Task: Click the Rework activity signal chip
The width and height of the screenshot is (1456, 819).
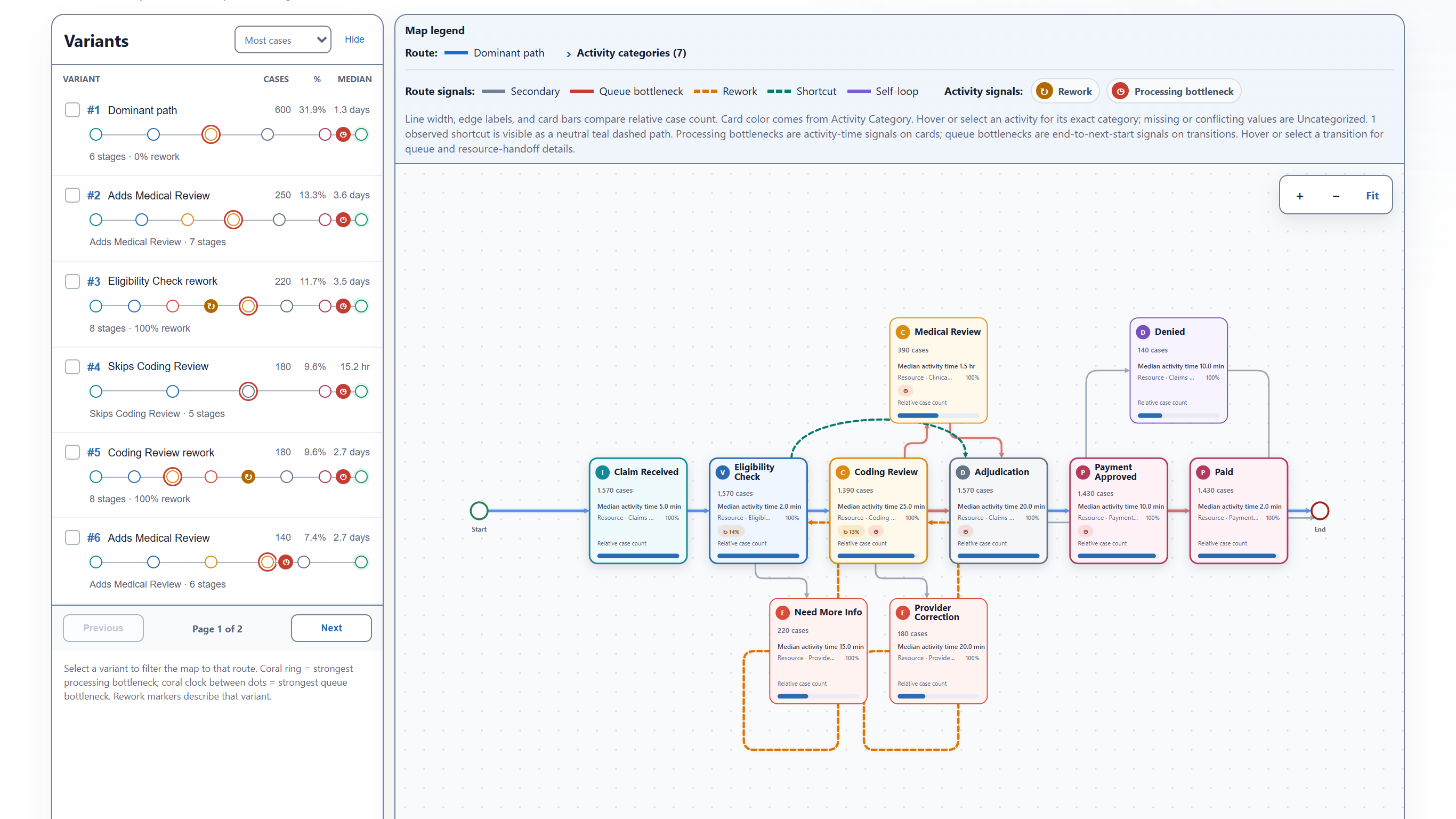Action: [x=1065, y=91]
